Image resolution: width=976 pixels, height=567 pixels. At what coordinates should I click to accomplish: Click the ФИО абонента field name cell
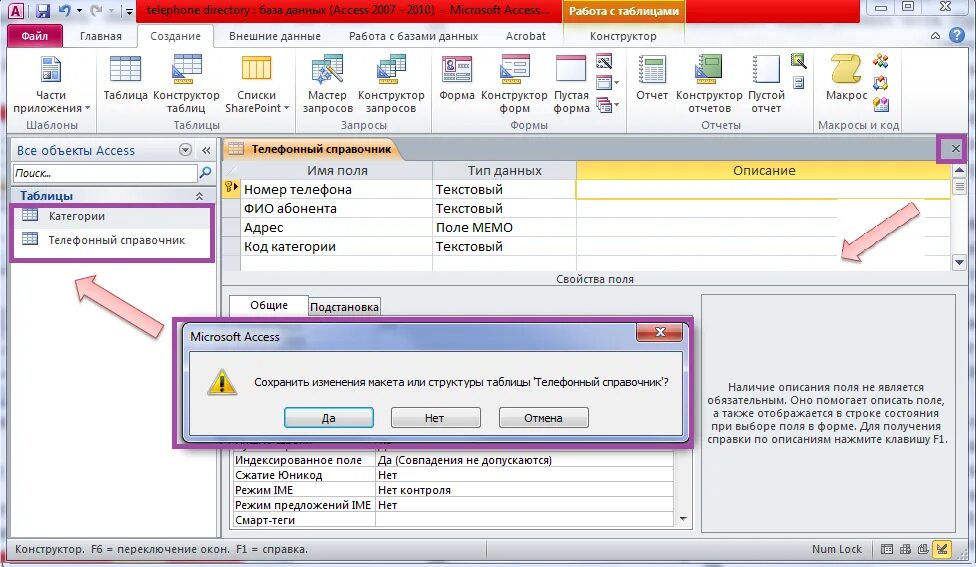pyautogui.click(x=336, y=209)
